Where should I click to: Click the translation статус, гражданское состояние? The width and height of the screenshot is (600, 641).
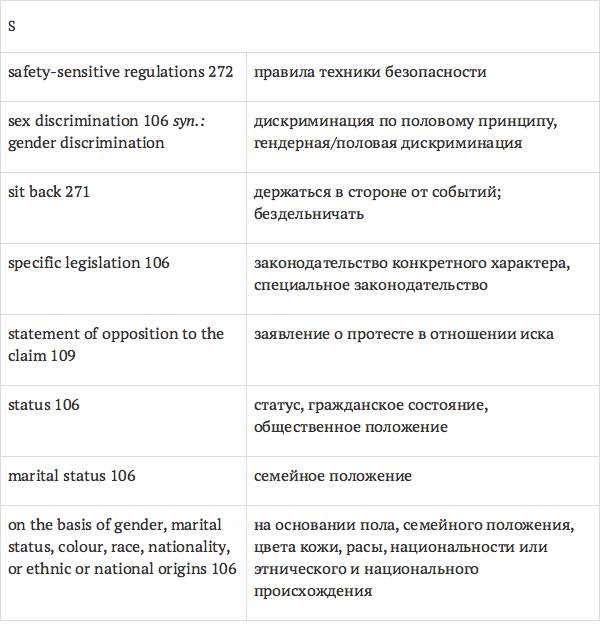point(370,405)
